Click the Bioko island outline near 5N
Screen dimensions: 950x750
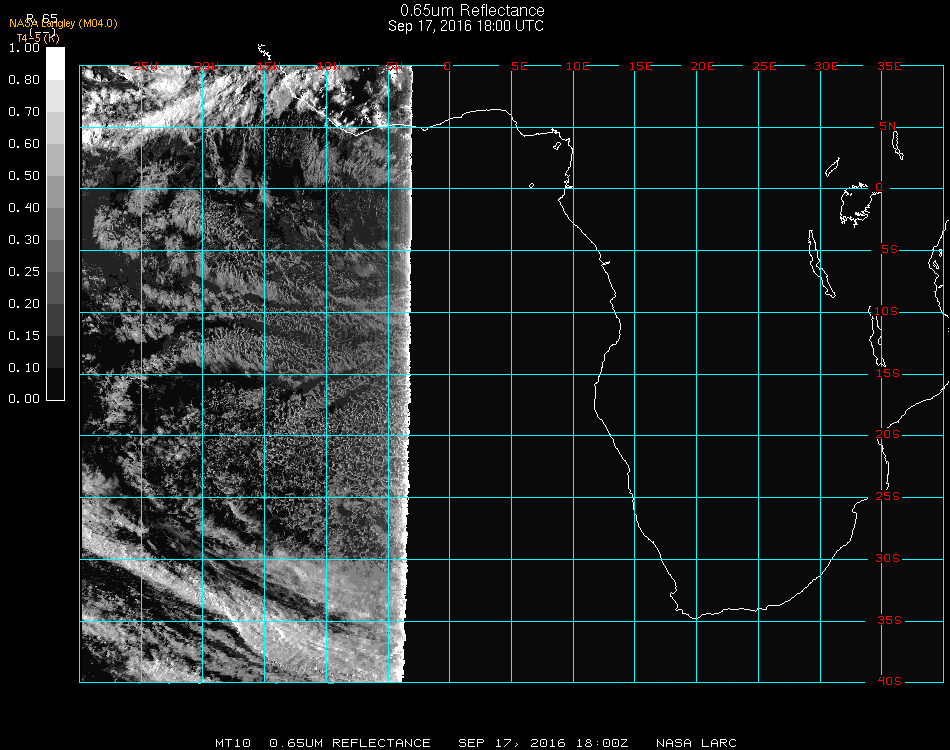point(557,146)
